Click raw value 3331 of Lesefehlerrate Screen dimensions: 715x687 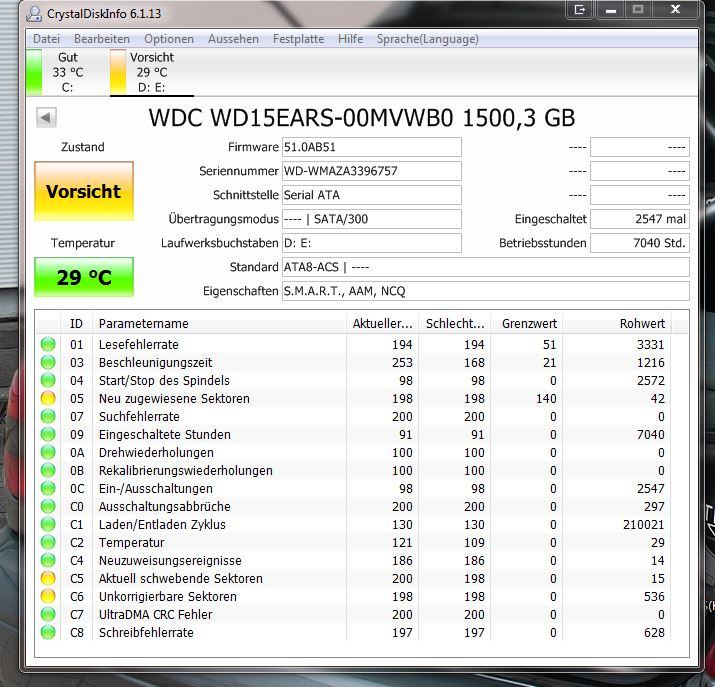[x=651, y=345]
